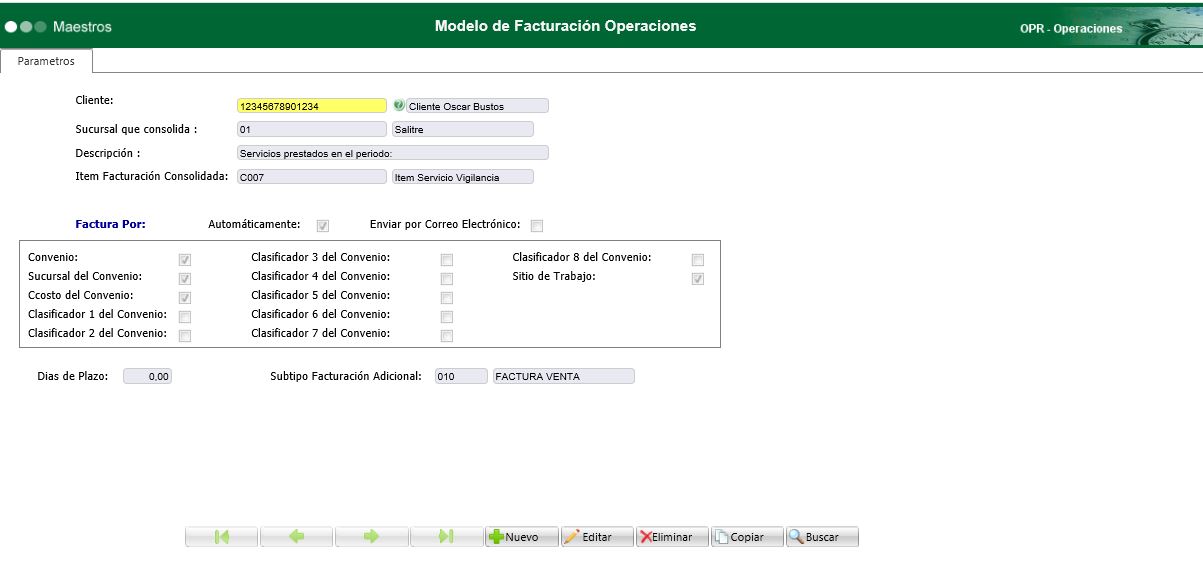This screenshot has width=1203, height=575.
Task: Jump to last record arrow
Action: pyautogui.click(x=447, y=537)
